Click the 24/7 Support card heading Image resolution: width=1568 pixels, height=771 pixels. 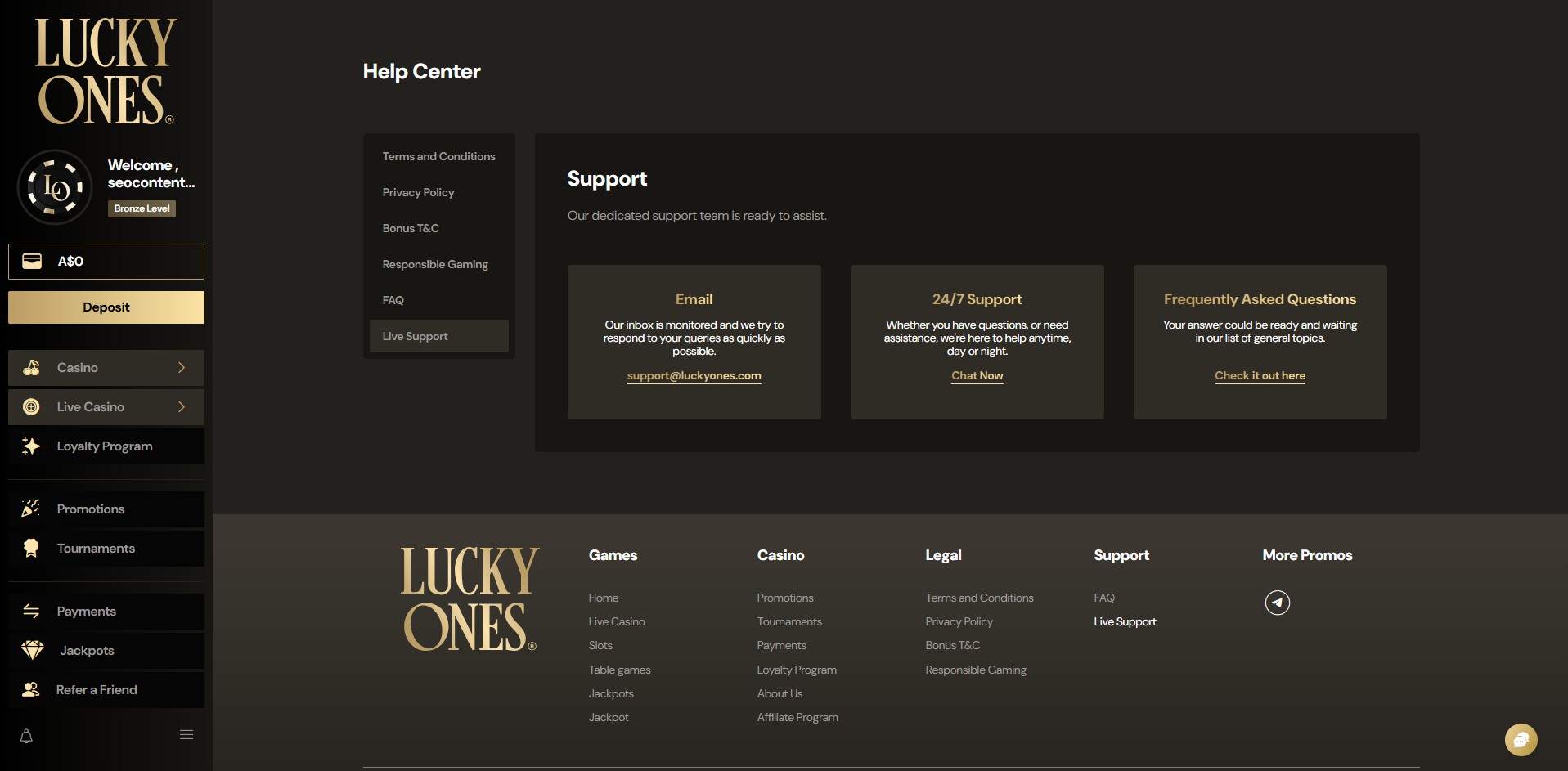click(977, 299)
